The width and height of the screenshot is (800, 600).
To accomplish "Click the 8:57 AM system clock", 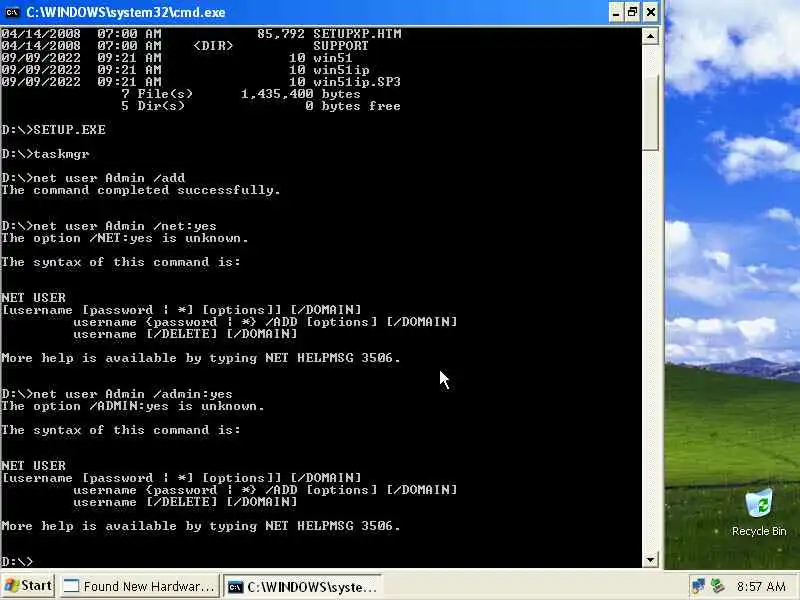I will 761,586.
